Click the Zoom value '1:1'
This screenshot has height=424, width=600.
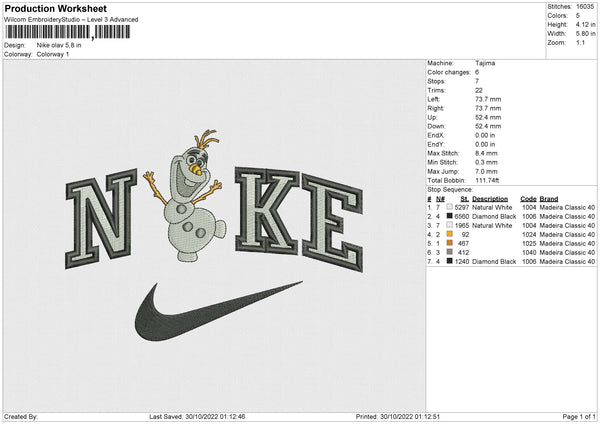coord(580,42)
